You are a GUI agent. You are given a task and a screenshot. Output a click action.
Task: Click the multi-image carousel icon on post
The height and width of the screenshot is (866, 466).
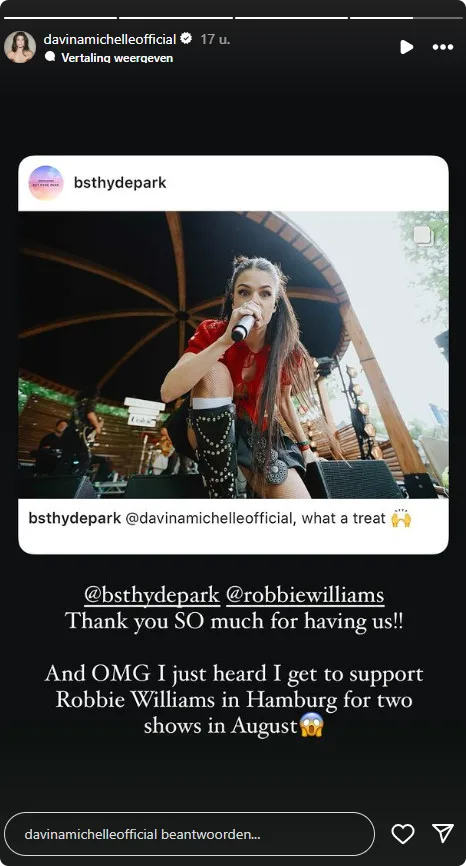tap(423, 236)
